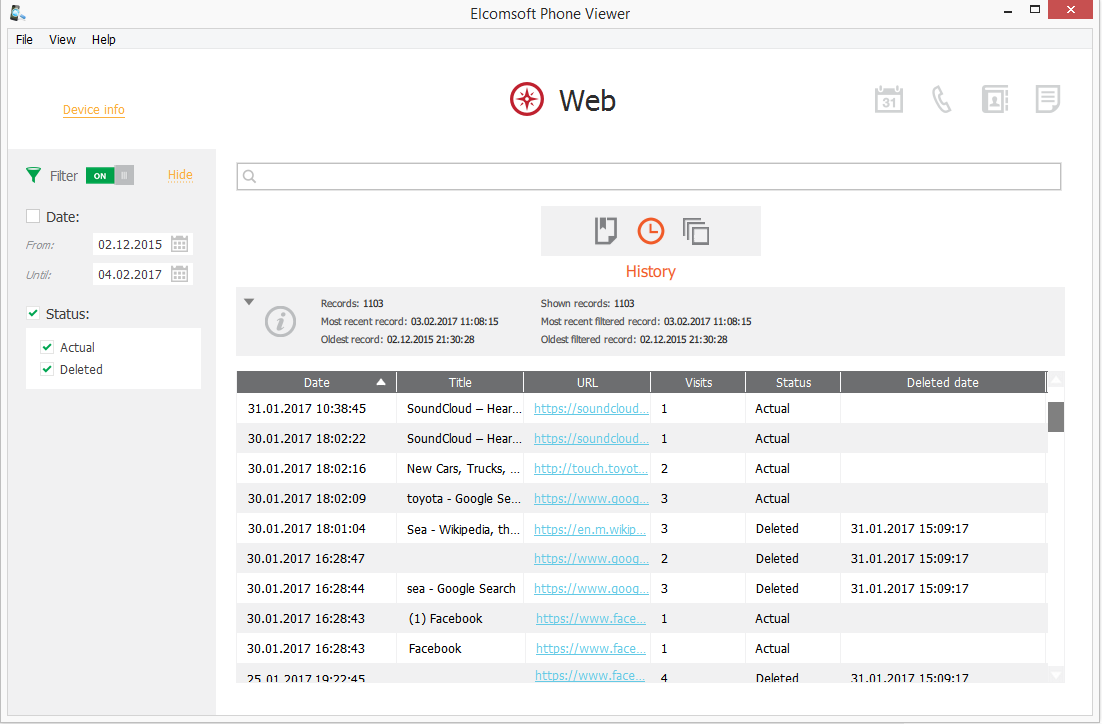
Task: Select the 'sea - Google Search' title cell
Action: [461, 588]
